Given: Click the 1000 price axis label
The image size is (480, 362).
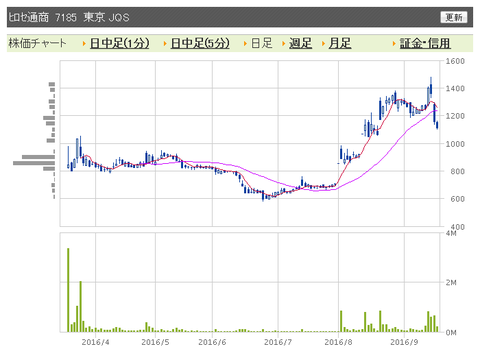Looking at the screenshot, I should [455, 144].
